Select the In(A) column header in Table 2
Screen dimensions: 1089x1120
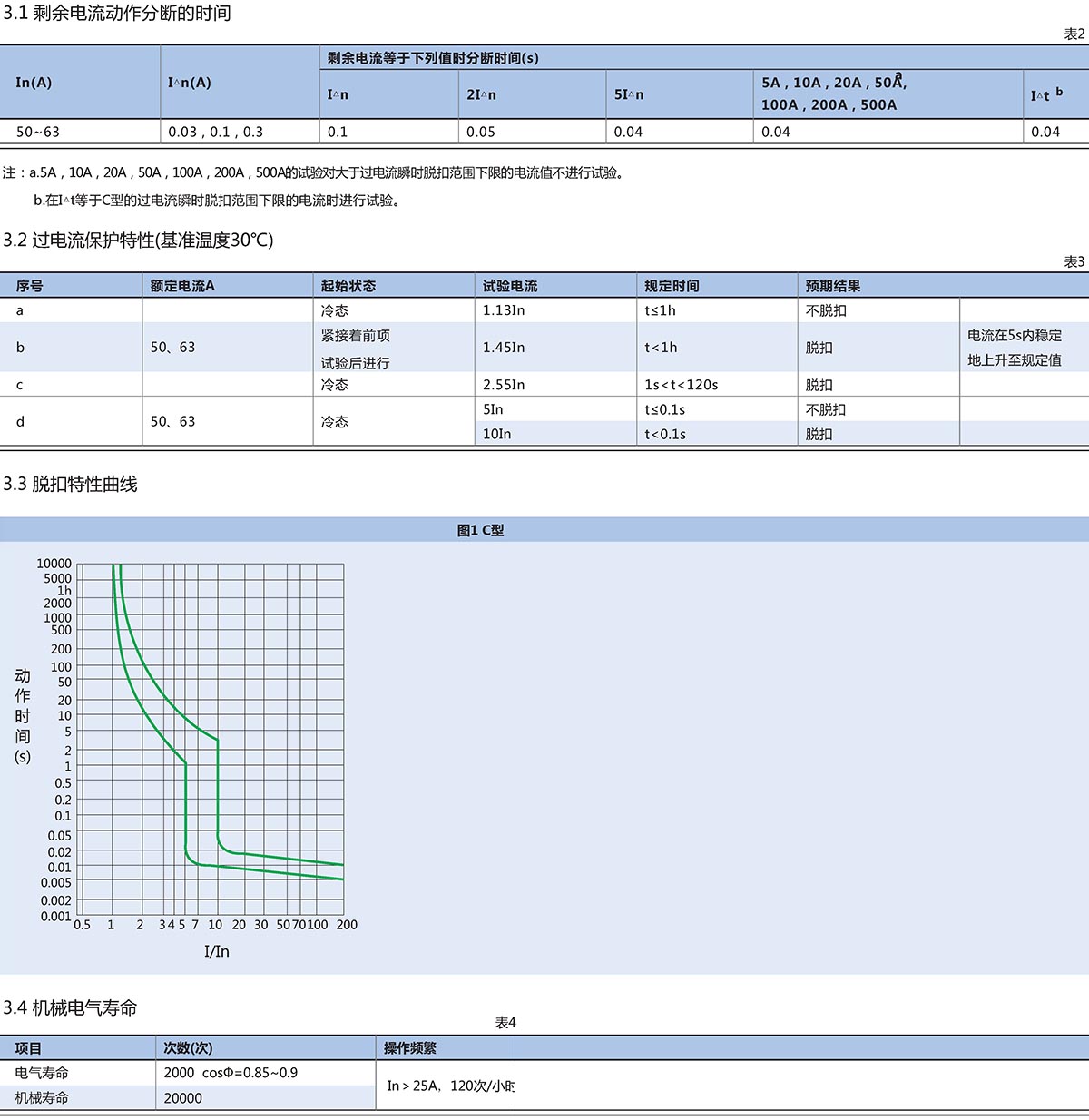pos(34,83)
